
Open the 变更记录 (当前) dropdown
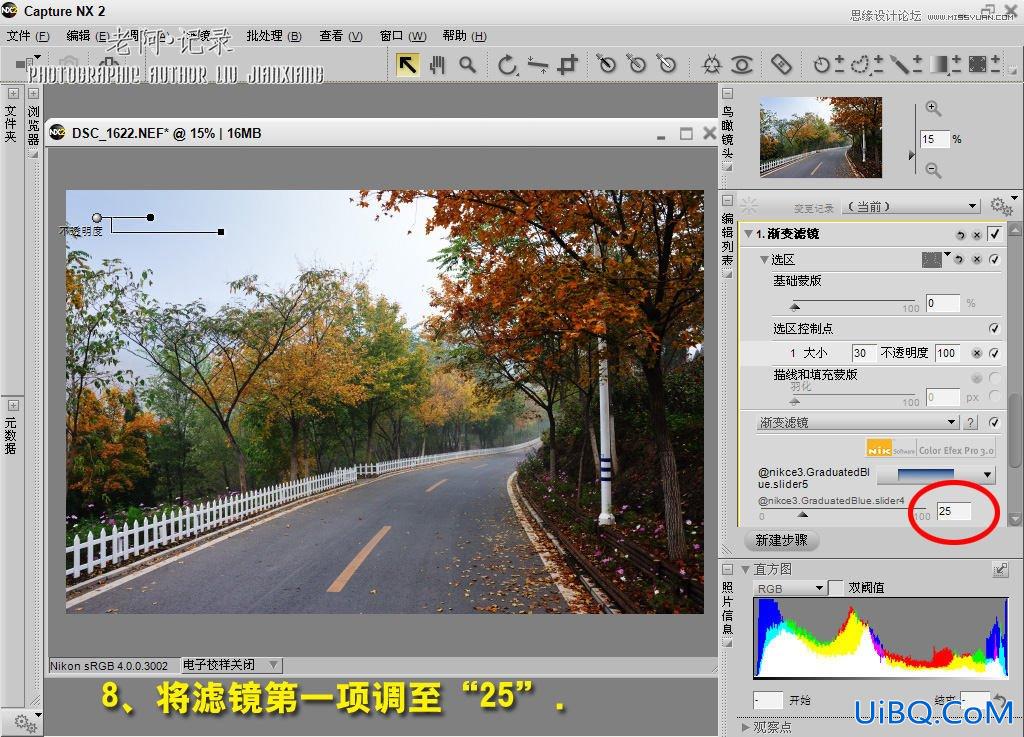911,207
